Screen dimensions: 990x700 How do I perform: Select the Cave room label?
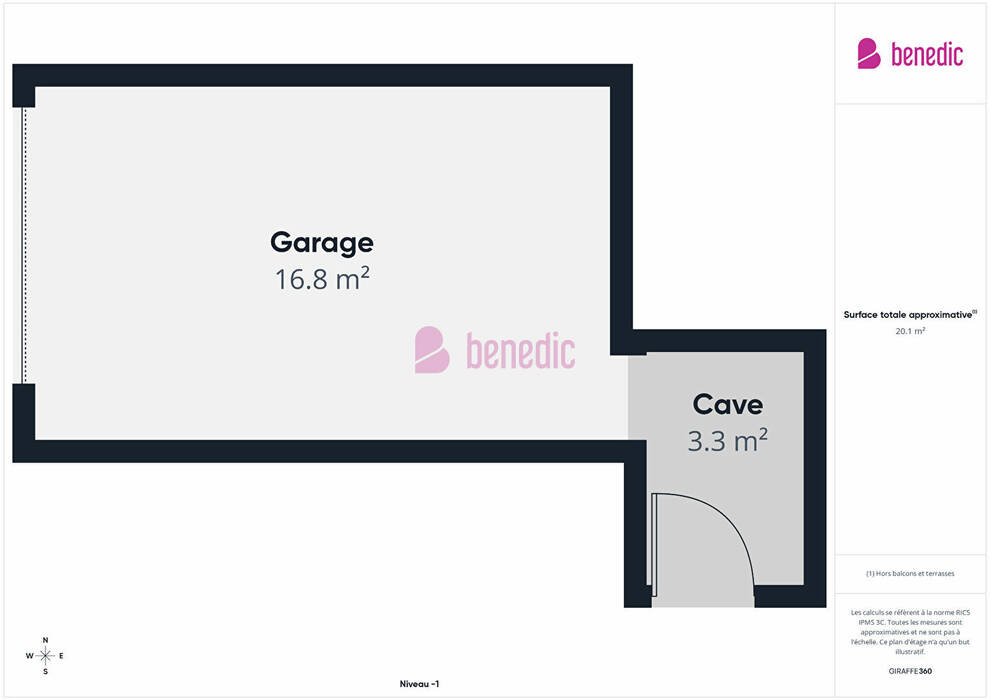727,405
